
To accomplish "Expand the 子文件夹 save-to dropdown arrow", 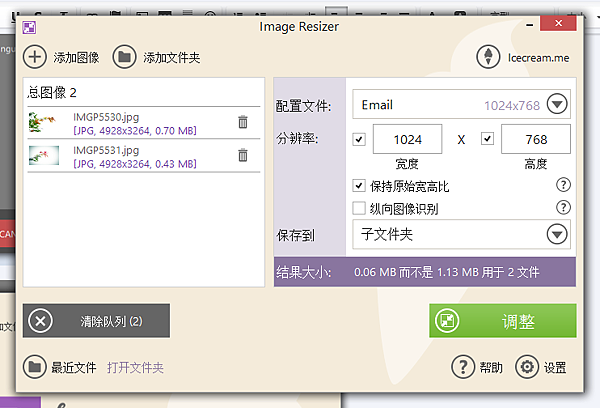I will click(x=557, y=234).
